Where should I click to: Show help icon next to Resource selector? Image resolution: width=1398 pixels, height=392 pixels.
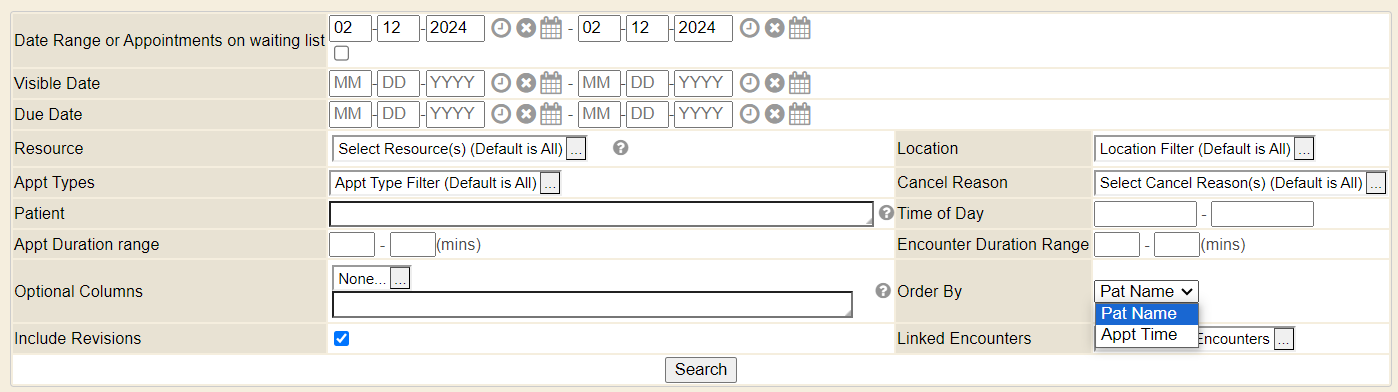(x=620, y=148)
